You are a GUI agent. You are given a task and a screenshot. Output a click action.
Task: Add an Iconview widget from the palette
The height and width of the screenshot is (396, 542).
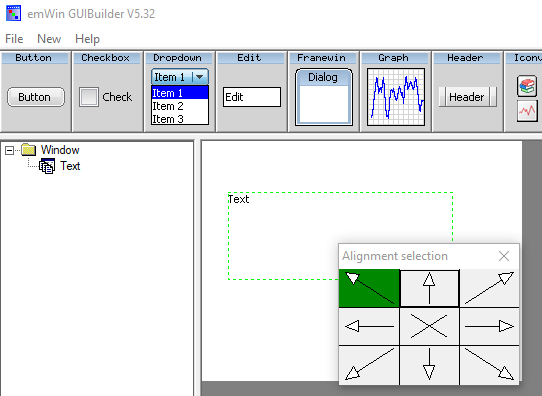point(524,92)
